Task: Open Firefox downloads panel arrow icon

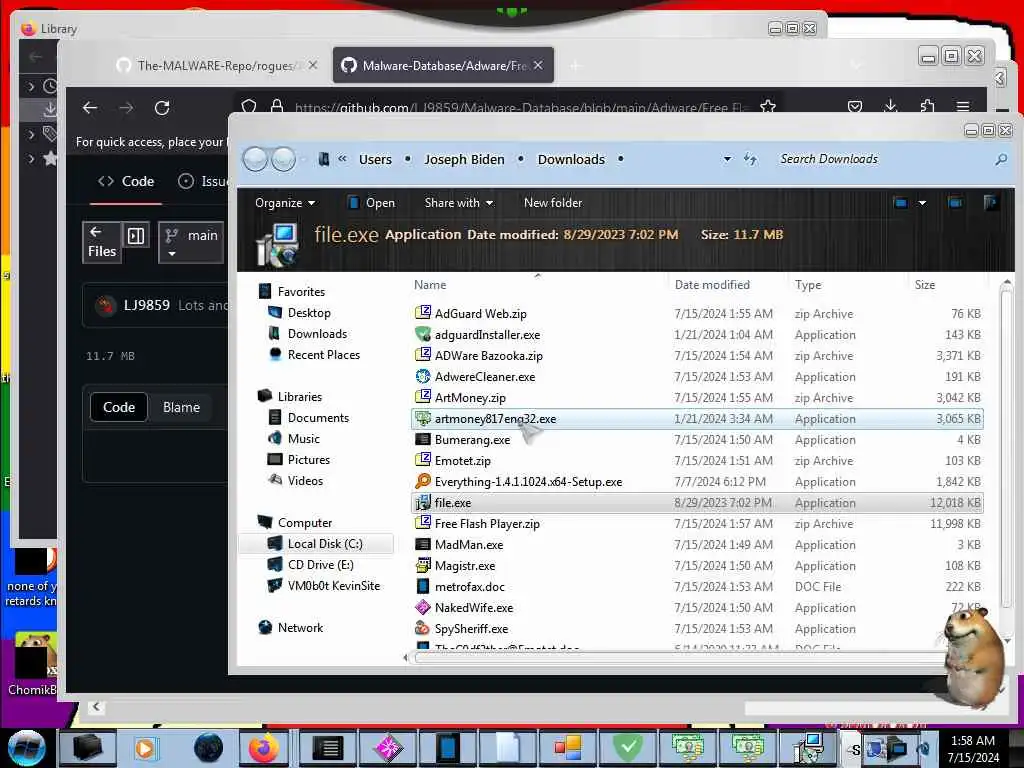Action: point(891,106)
